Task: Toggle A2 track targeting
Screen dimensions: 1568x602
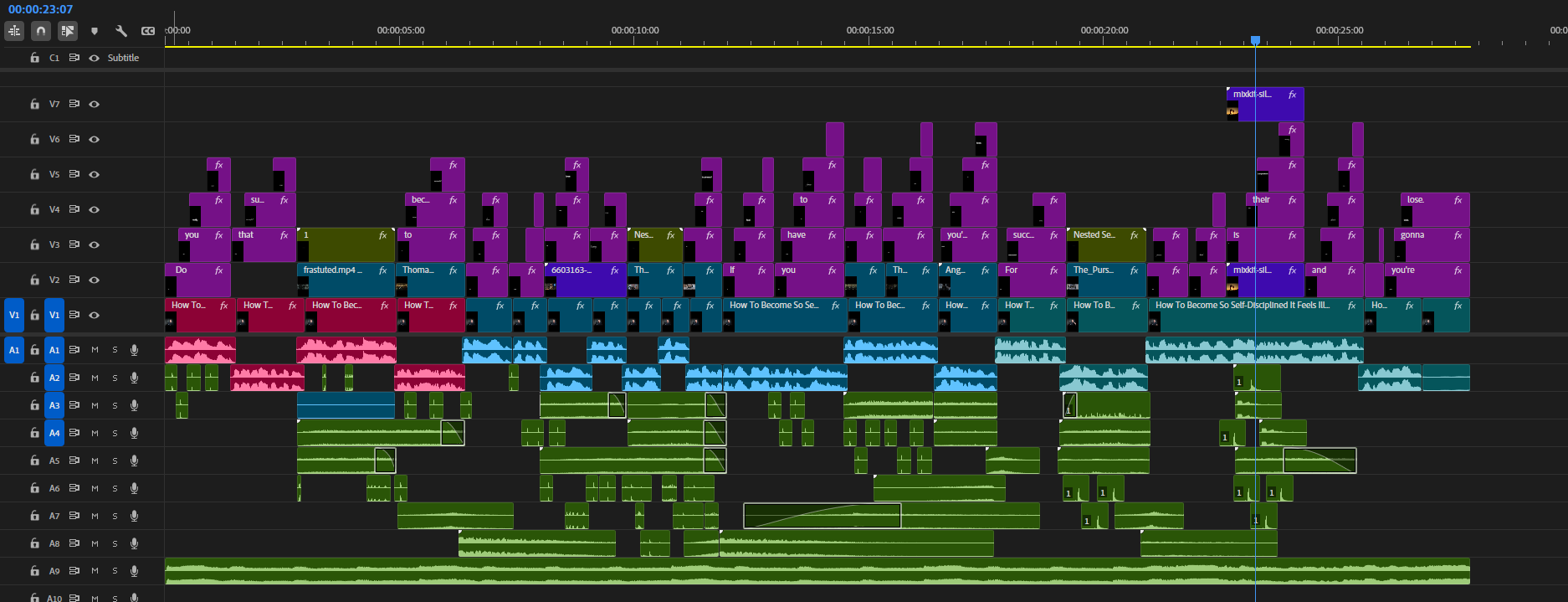Action: (x=54, y=378)
